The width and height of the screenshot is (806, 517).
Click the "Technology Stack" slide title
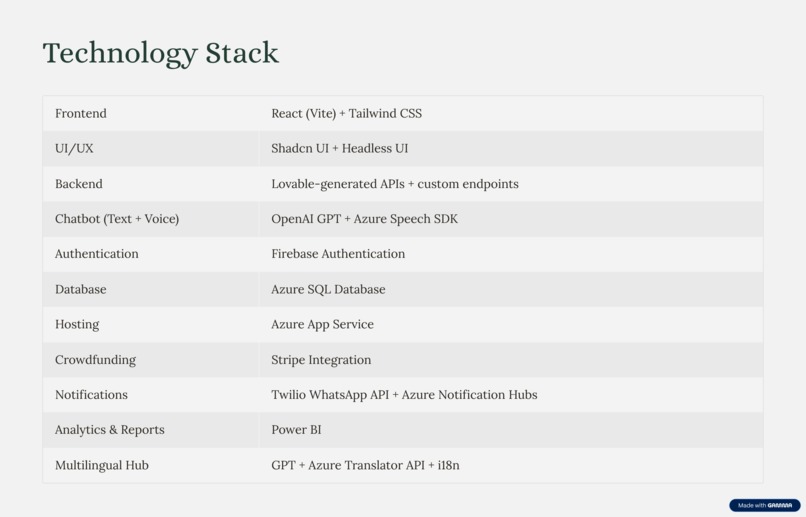click(160, 53)
